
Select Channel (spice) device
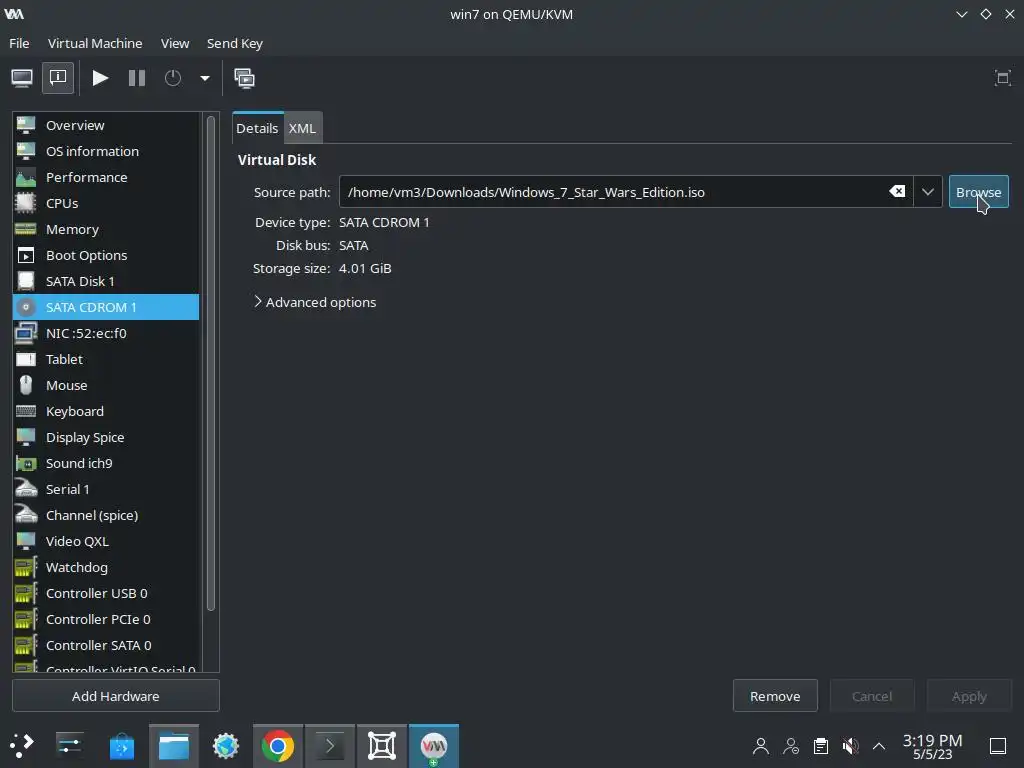tap(106, 515)
